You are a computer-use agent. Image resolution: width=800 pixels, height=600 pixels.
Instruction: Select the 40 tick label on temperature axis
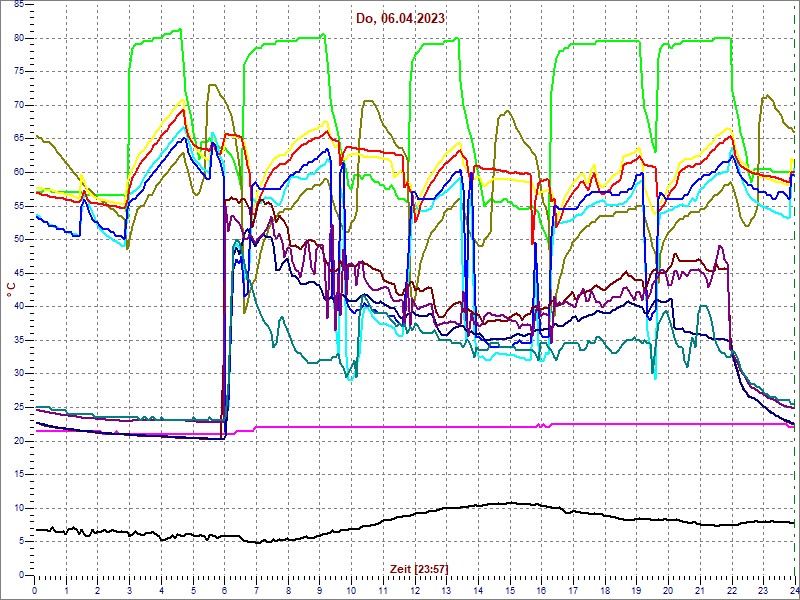pos(18,307)
